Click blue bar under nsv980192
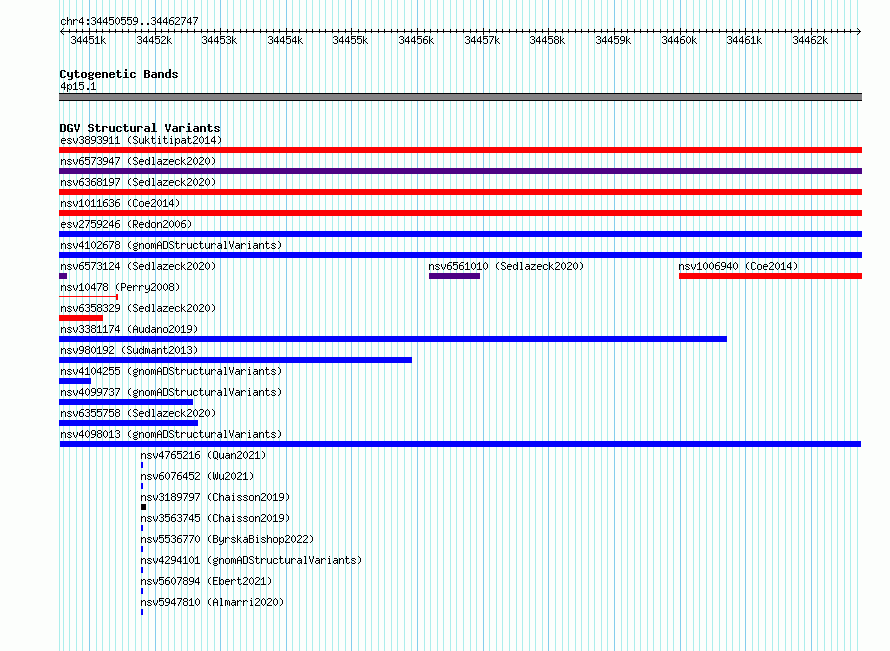Screen dimensions: 890x651 (x=236, y=360)
